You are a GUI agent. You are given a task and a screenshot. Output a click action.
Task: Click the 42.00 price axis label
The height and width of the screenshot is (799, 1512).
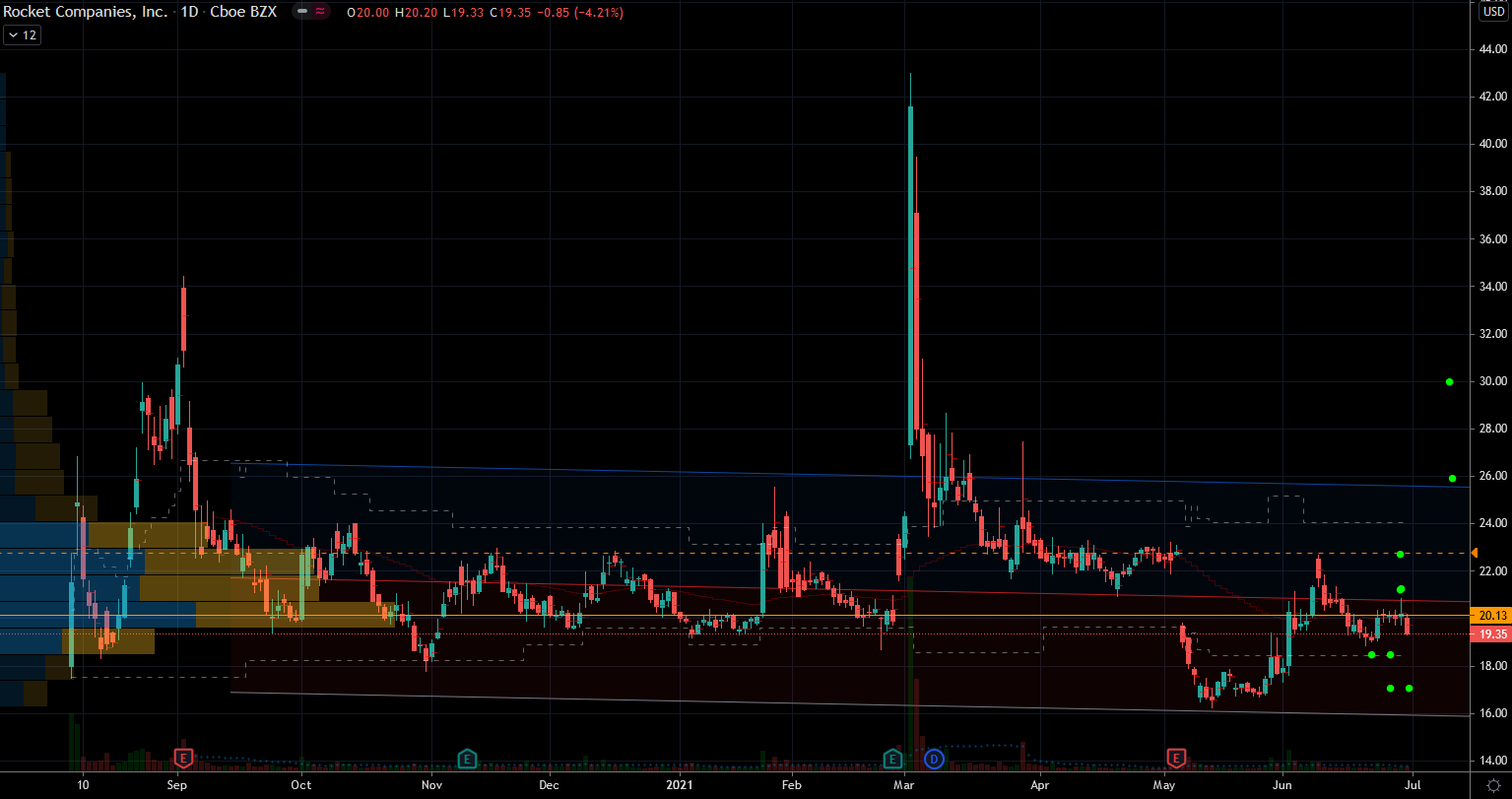tap(1491, 97)
